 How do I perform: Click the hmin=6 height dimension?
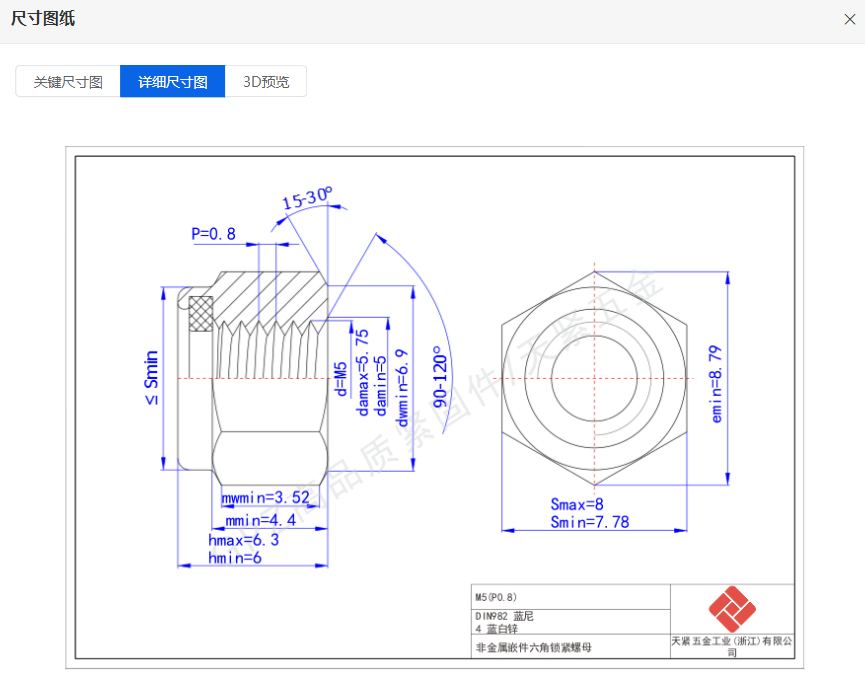point(235,558)
